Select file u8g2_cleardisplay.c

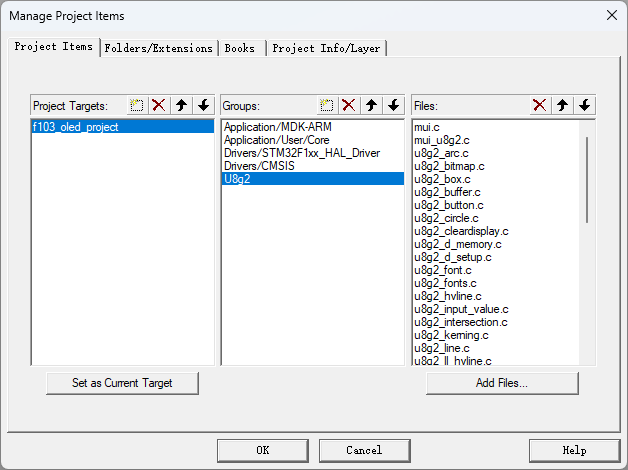[x=496, y=231]
